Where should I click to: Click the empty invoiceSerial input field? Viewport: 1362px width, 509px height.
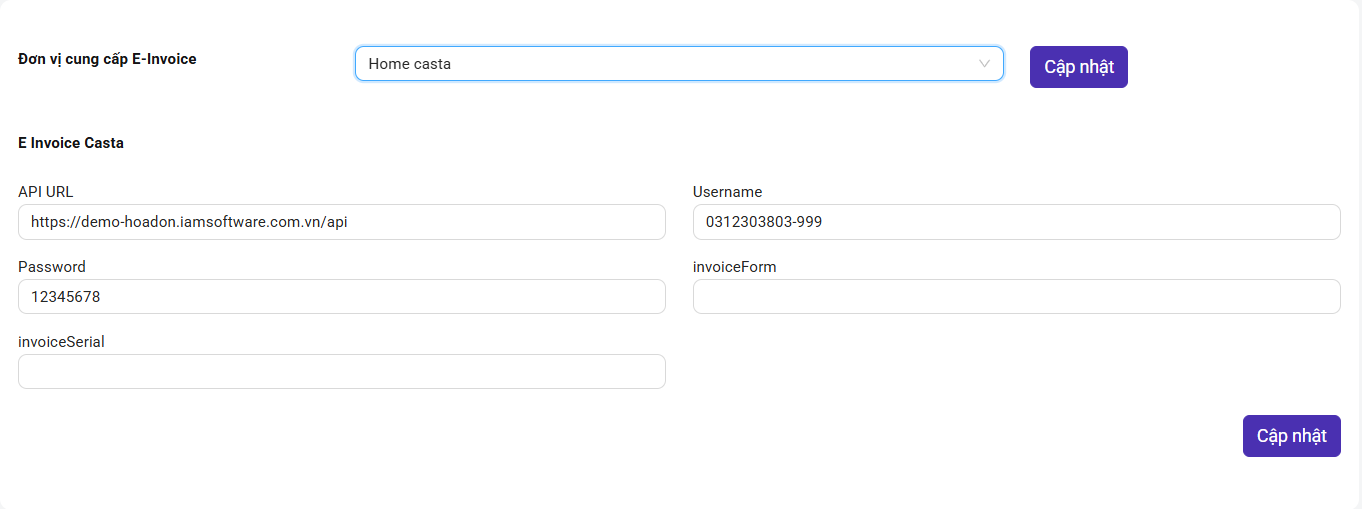coord(342,372)
